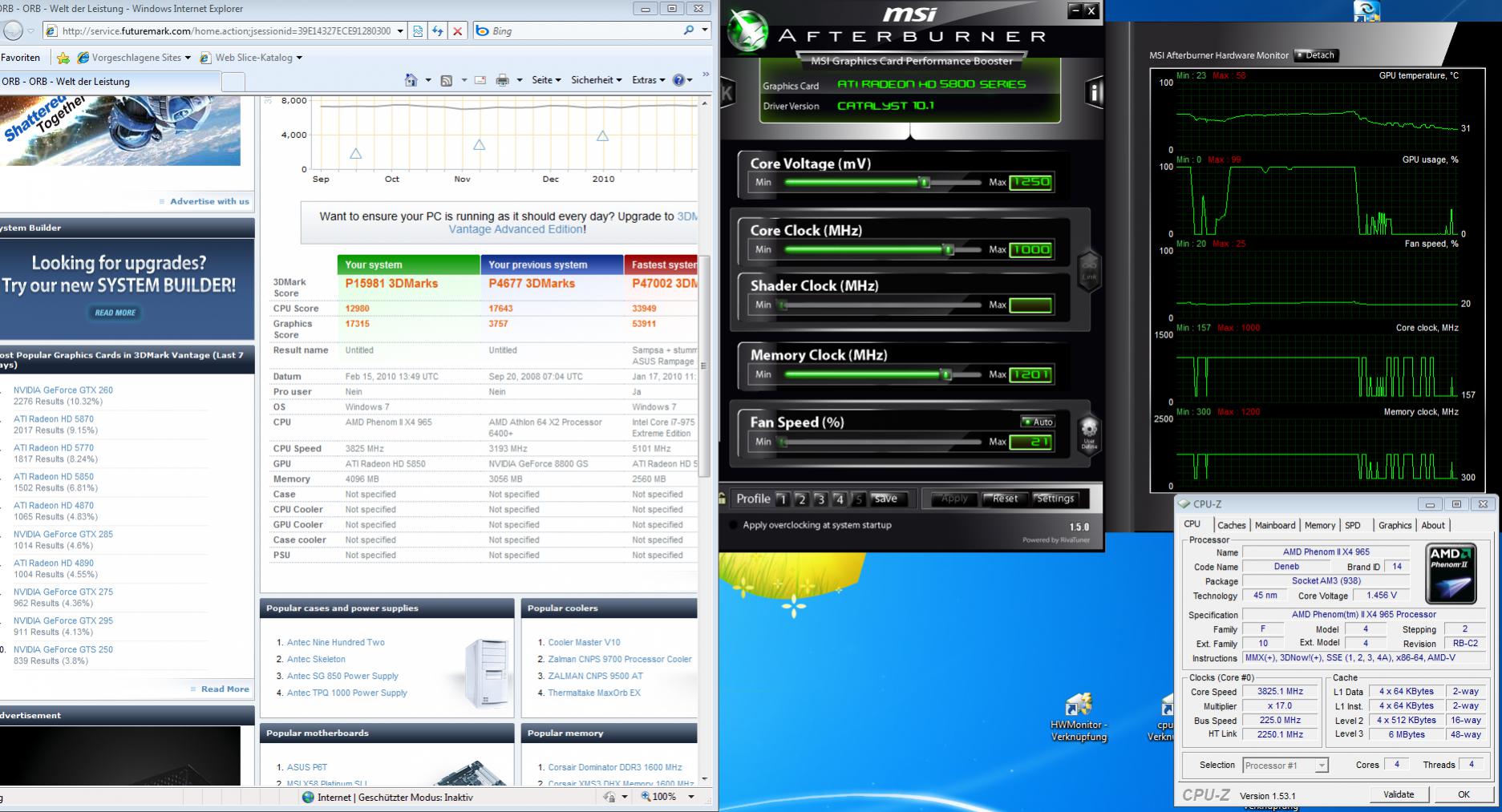
Task: Click the Bing search magnifier icon
Action: [x=689, y=30]
